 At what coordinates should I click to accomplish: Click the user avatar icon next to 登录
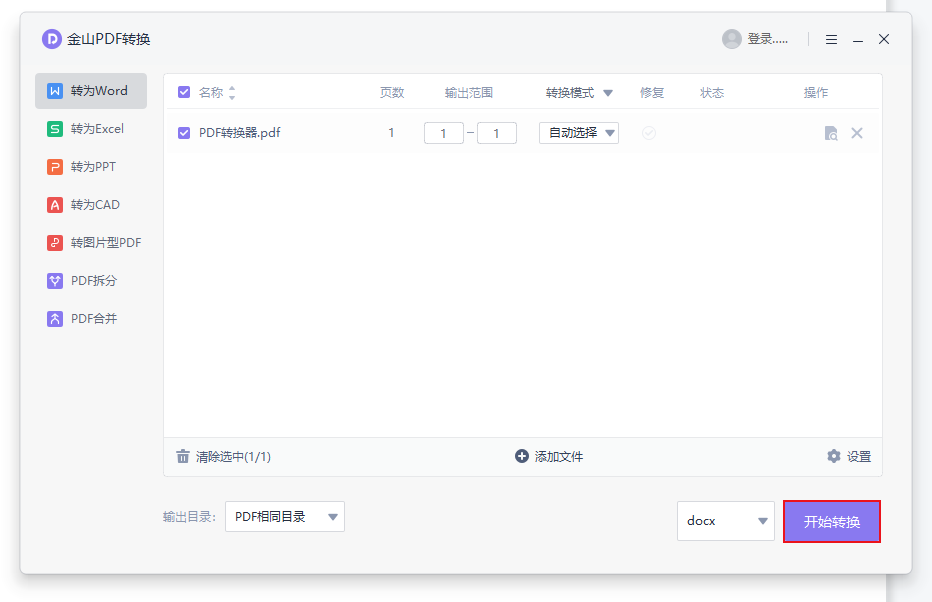(x=732, y=39)
